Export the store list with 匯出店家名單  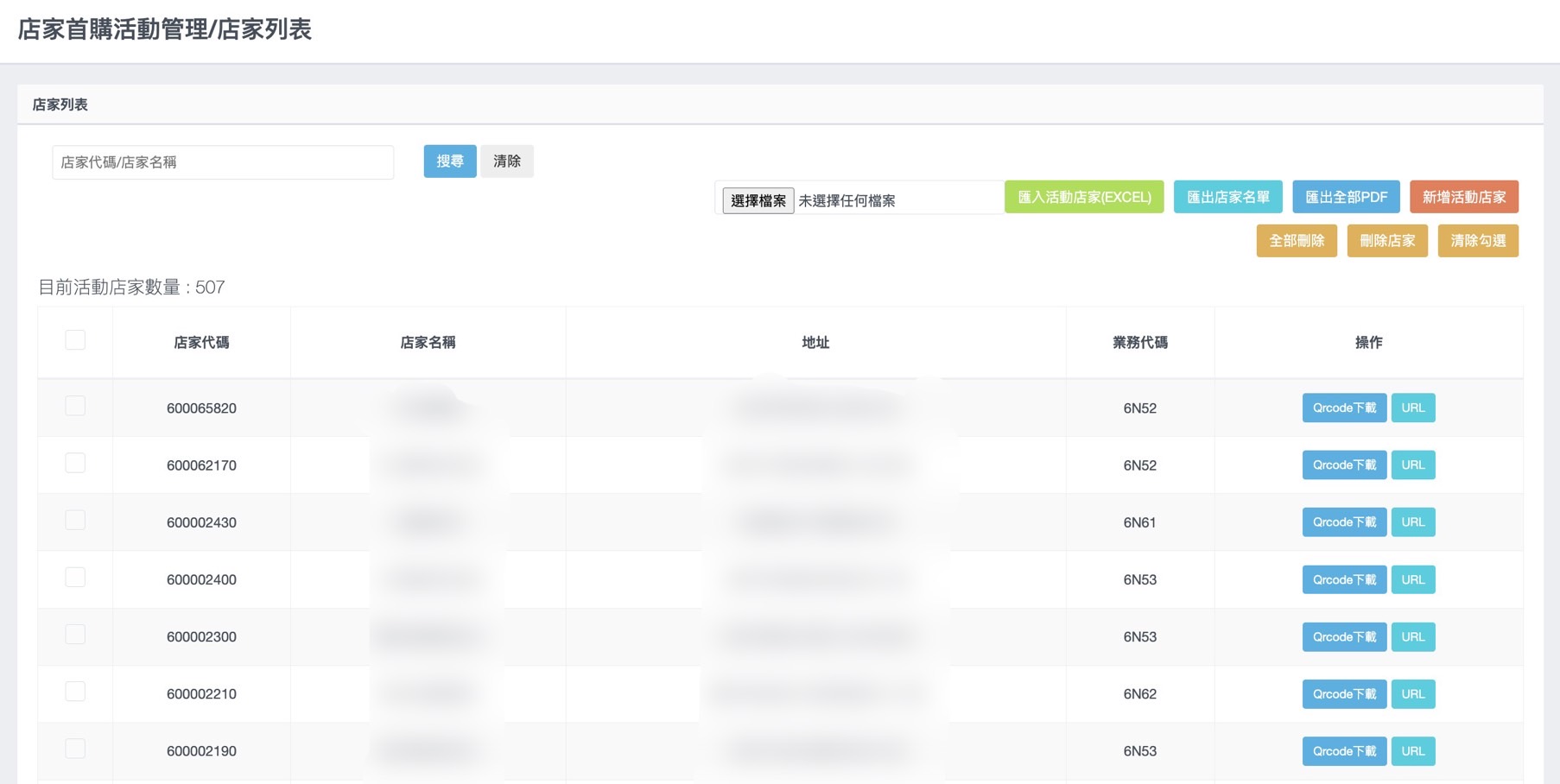click(x=1227, y=197)
